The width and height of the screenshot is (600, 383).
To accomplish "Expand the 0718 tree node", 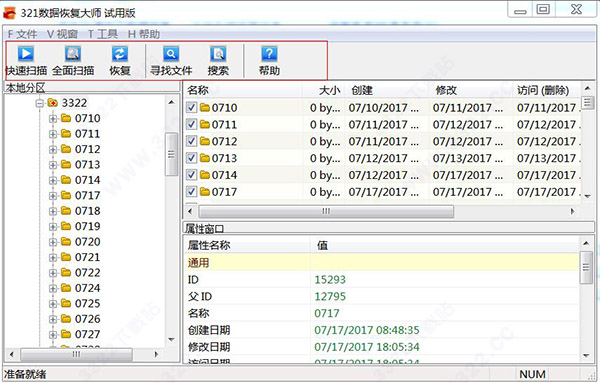I will point(53,211).
